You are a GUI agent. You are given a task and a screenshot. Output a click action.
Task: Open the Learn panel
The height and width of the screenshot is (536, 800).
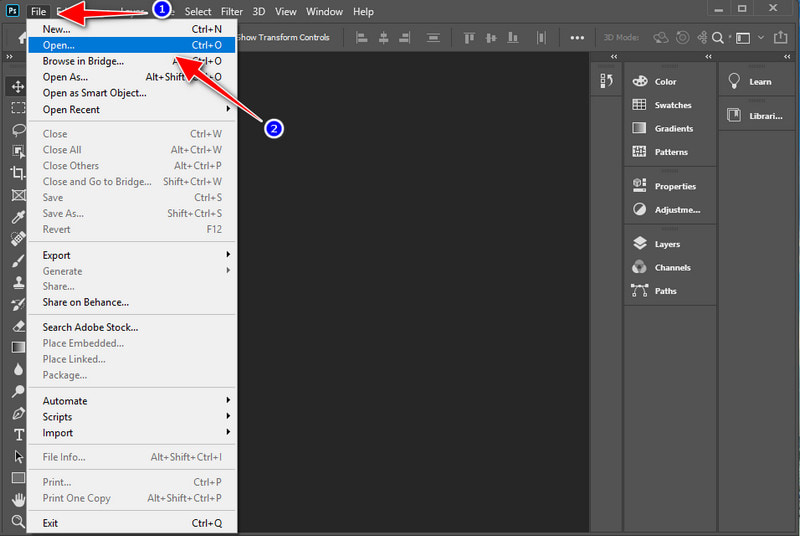[759, 82]
